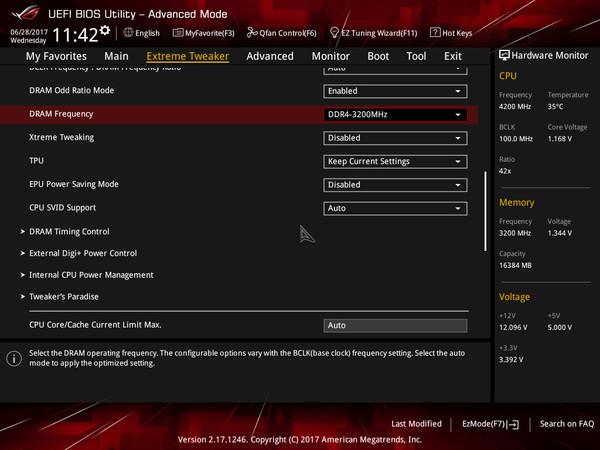Click memory frequency value 3200 MHz

click(515, 233)
